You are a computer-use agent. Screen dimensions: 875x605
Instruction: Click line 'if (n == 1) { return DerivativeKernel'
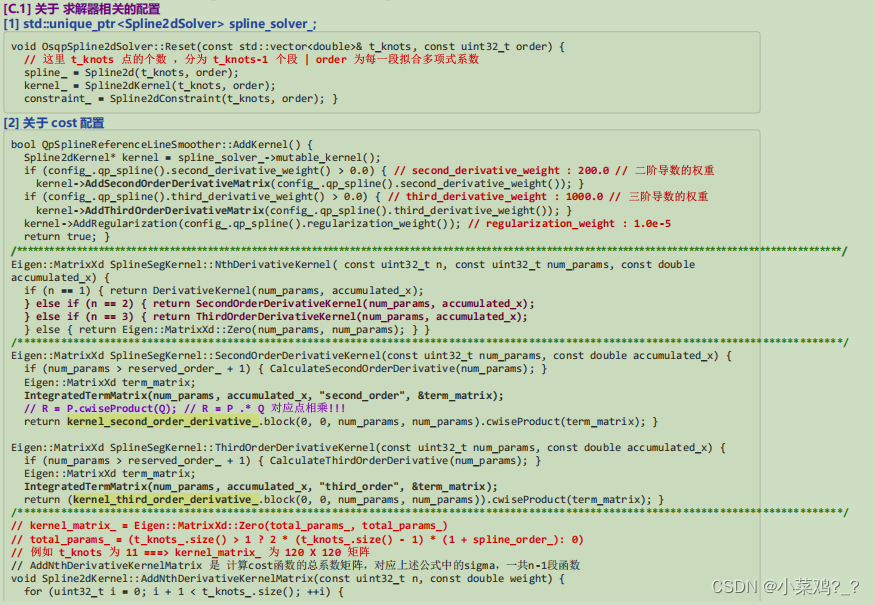click(224, 291)
